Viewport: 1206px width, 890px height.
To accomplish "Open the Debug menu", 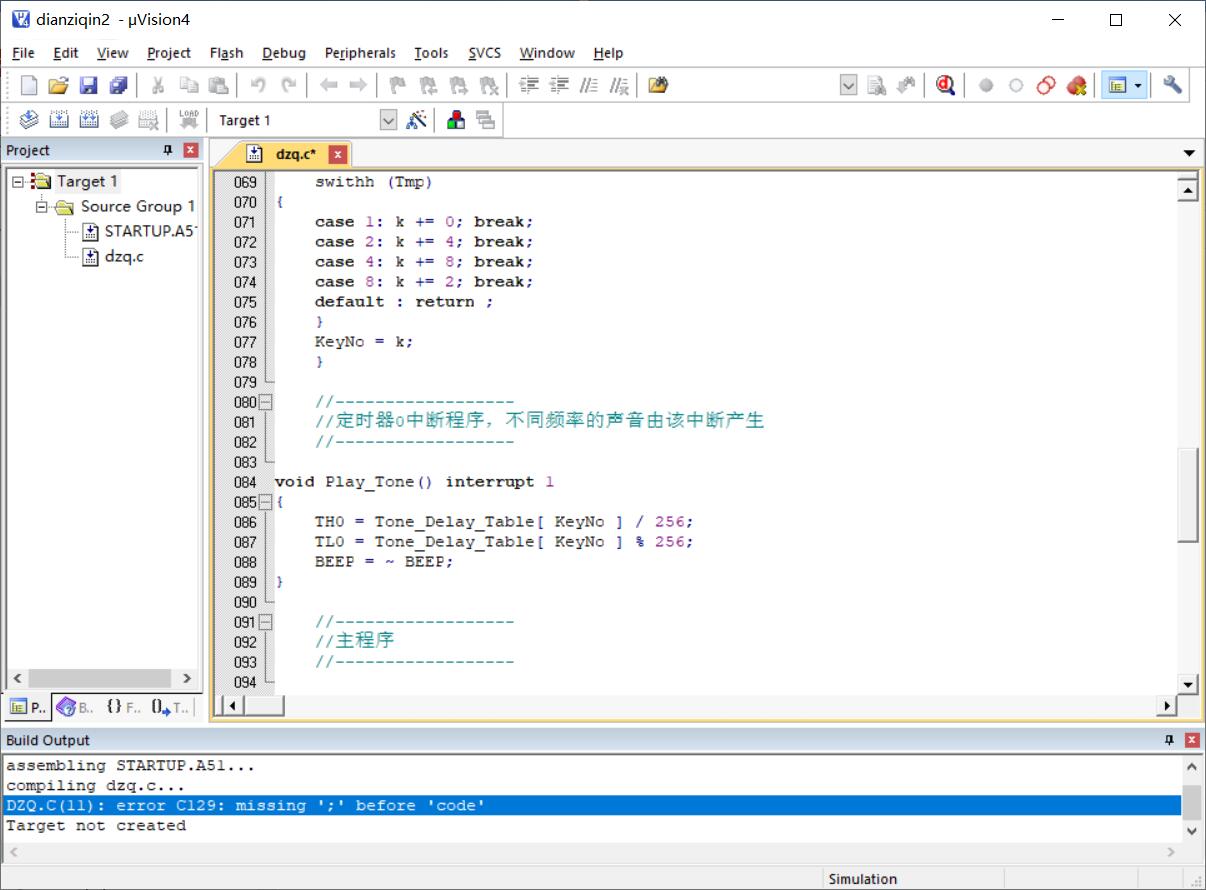I will tap(284, 53).
